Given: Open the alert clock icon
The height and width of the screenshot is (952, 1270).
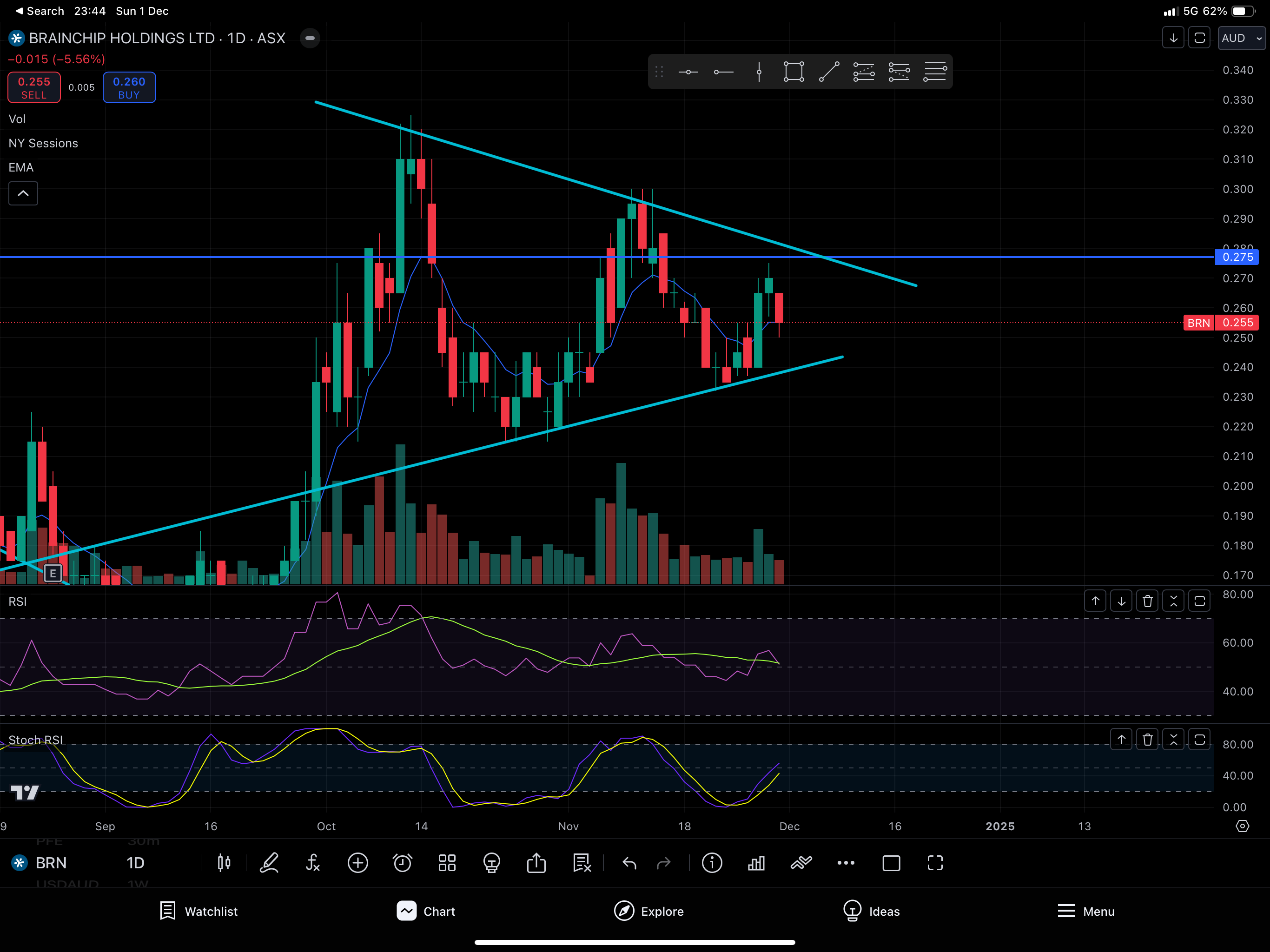Looking at the screenshot, I should (403, 862).
